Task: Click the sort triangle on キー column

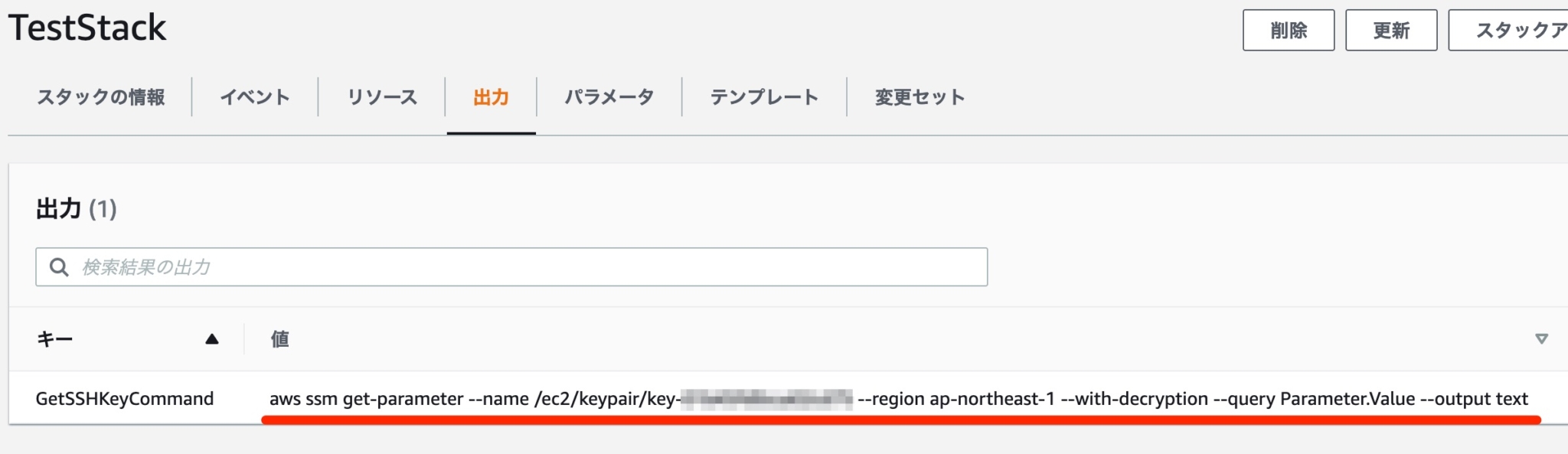Action: coord(211,338)
